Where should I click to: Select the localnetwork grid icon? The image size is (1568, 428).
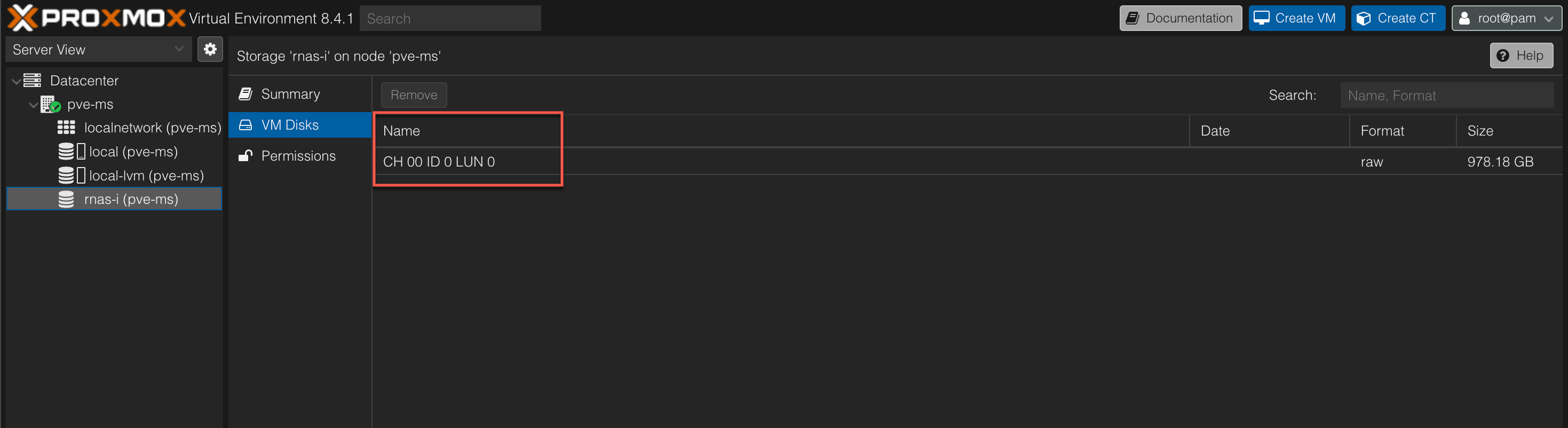click(x=66, y=127)
